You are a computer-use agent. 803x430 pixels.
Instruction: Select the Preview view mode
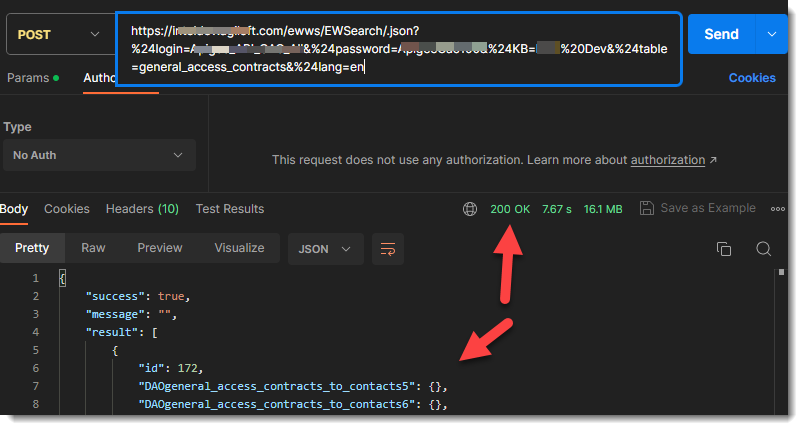(160, 248)
